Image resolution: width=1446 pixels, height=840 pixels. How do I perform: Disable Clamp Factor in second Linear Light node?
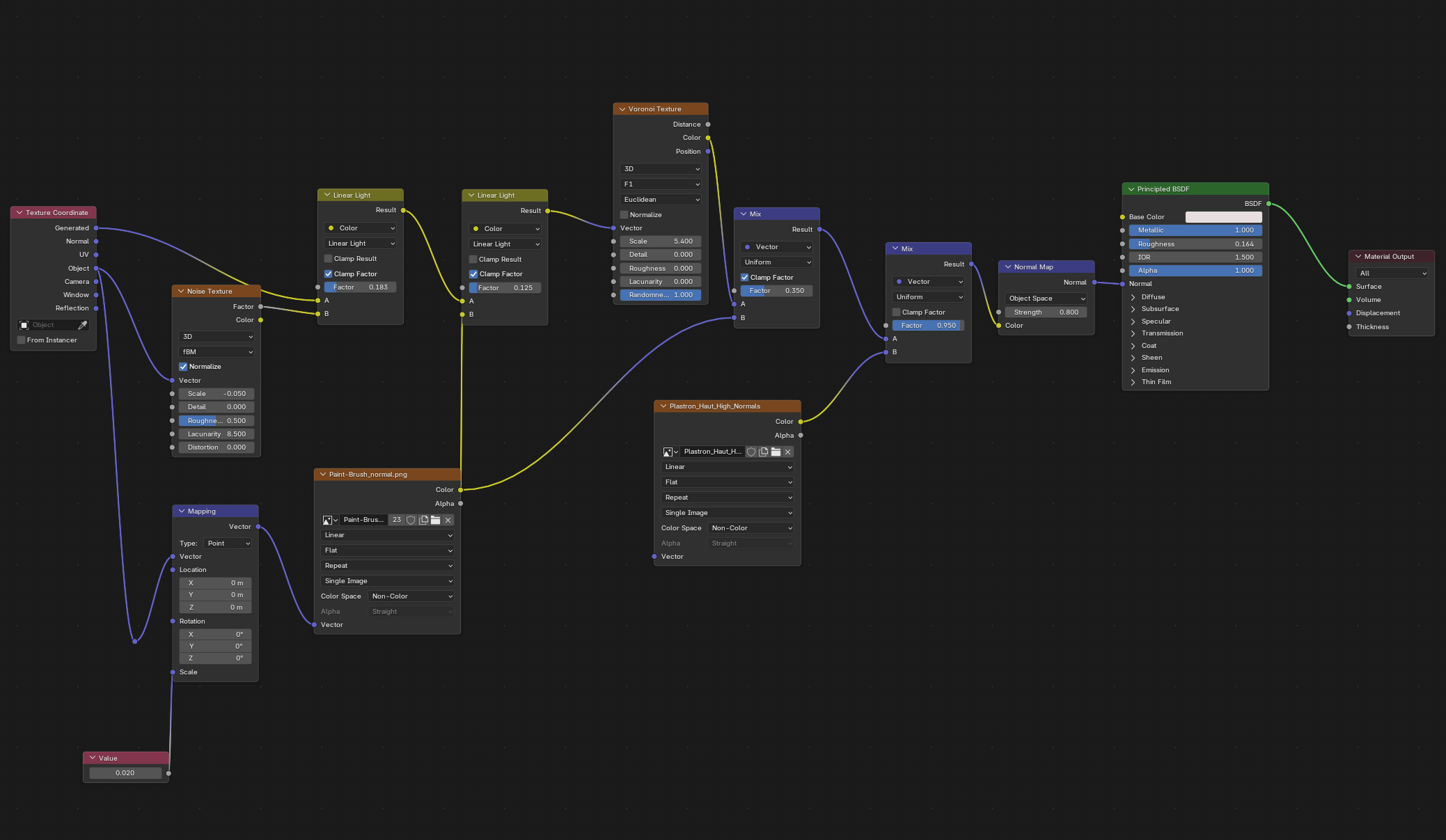(x=473, y=274)
